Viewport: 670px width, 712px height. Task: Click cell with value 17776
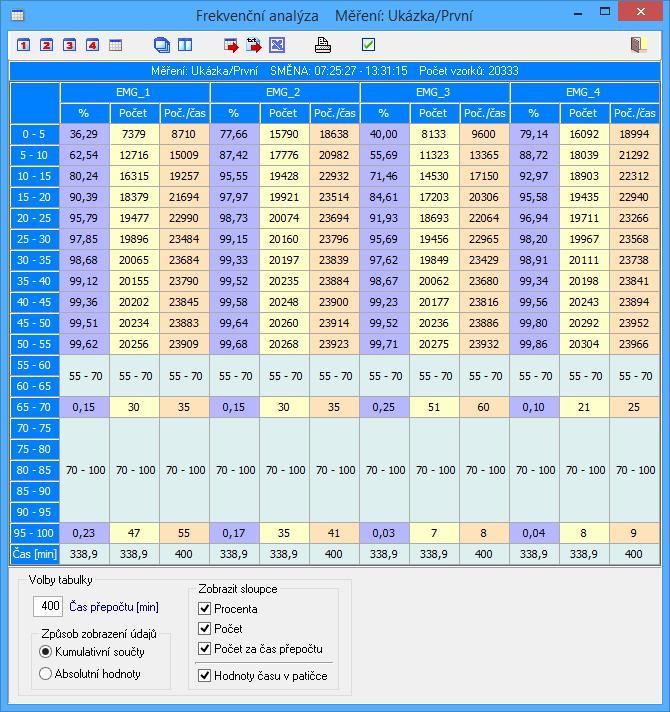point(285,155)
